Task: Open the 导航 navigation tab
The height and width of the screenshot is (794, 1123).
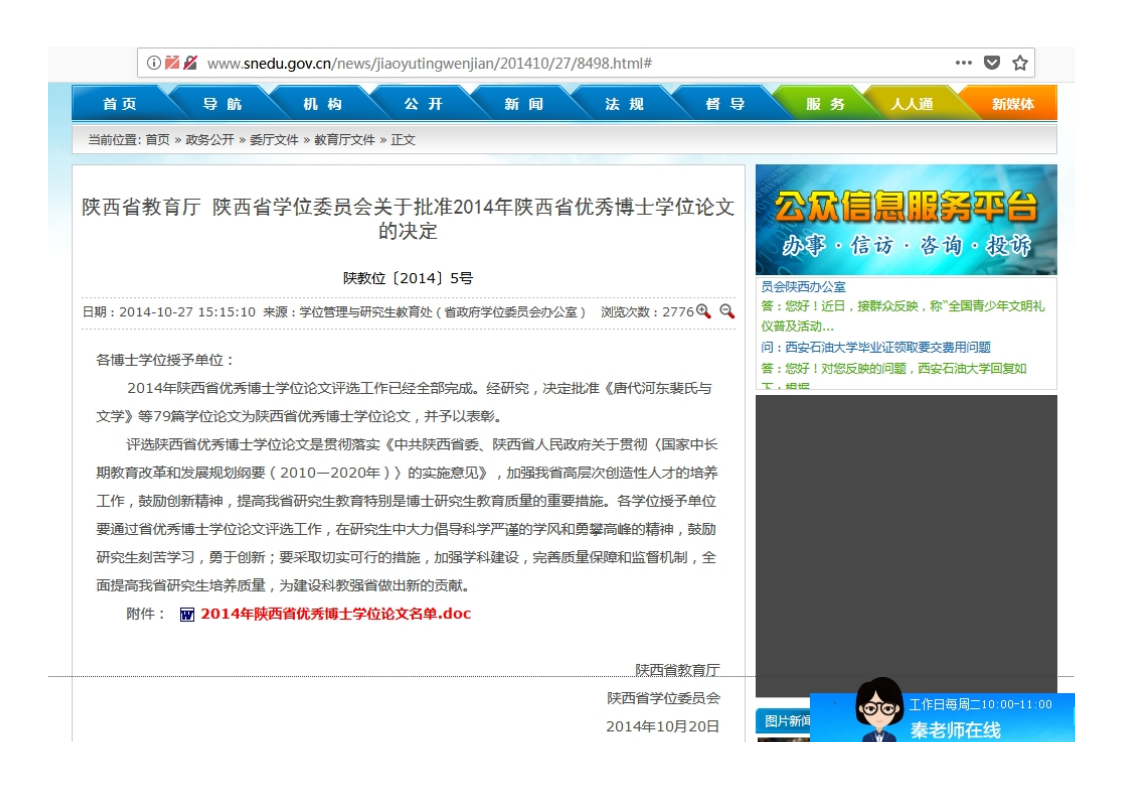Action: (222, 104)
